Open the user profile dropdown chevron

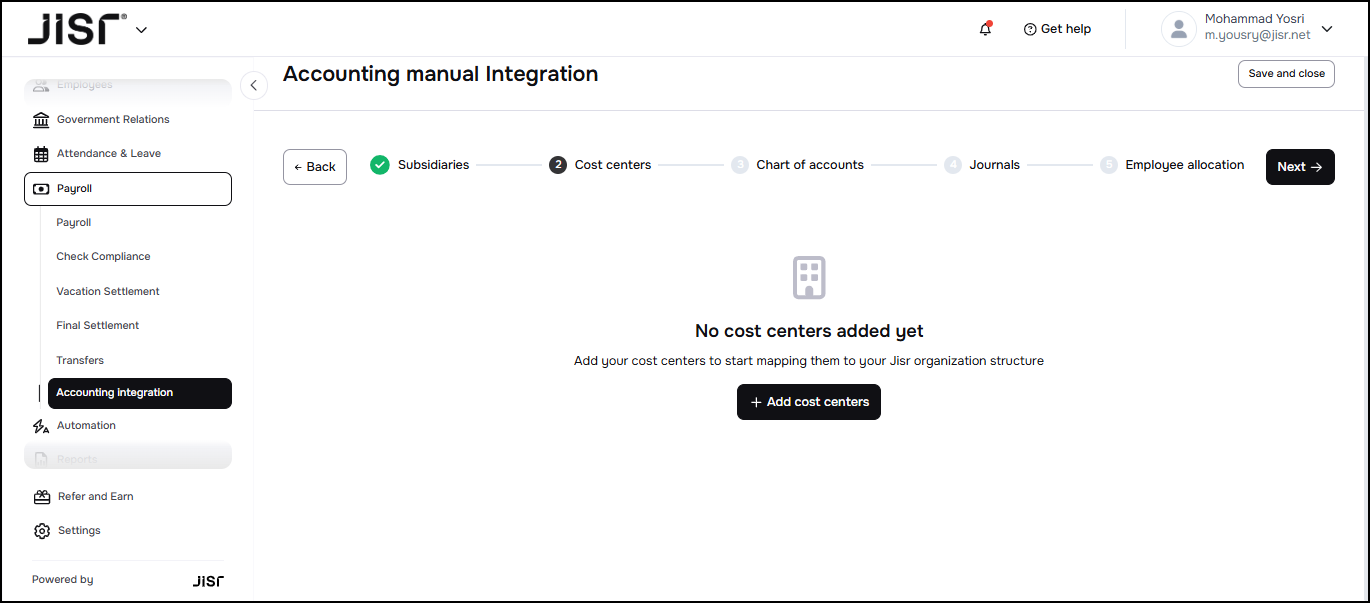pos(1327,29)
